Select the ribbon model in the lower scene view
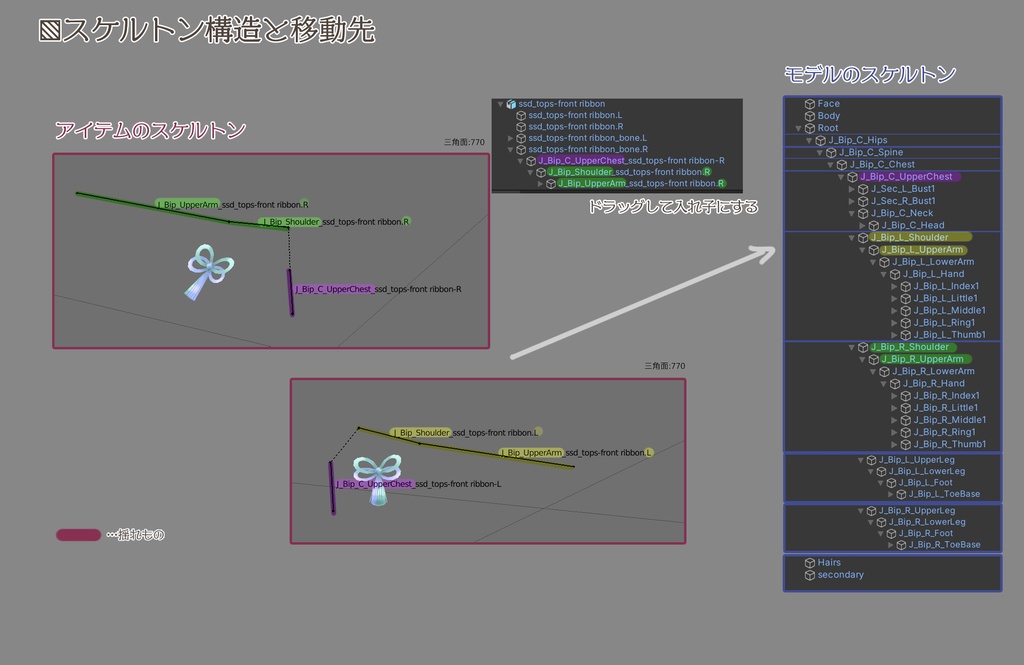The height and width of the screenshot is (665, 1024). tap(377, 479)
